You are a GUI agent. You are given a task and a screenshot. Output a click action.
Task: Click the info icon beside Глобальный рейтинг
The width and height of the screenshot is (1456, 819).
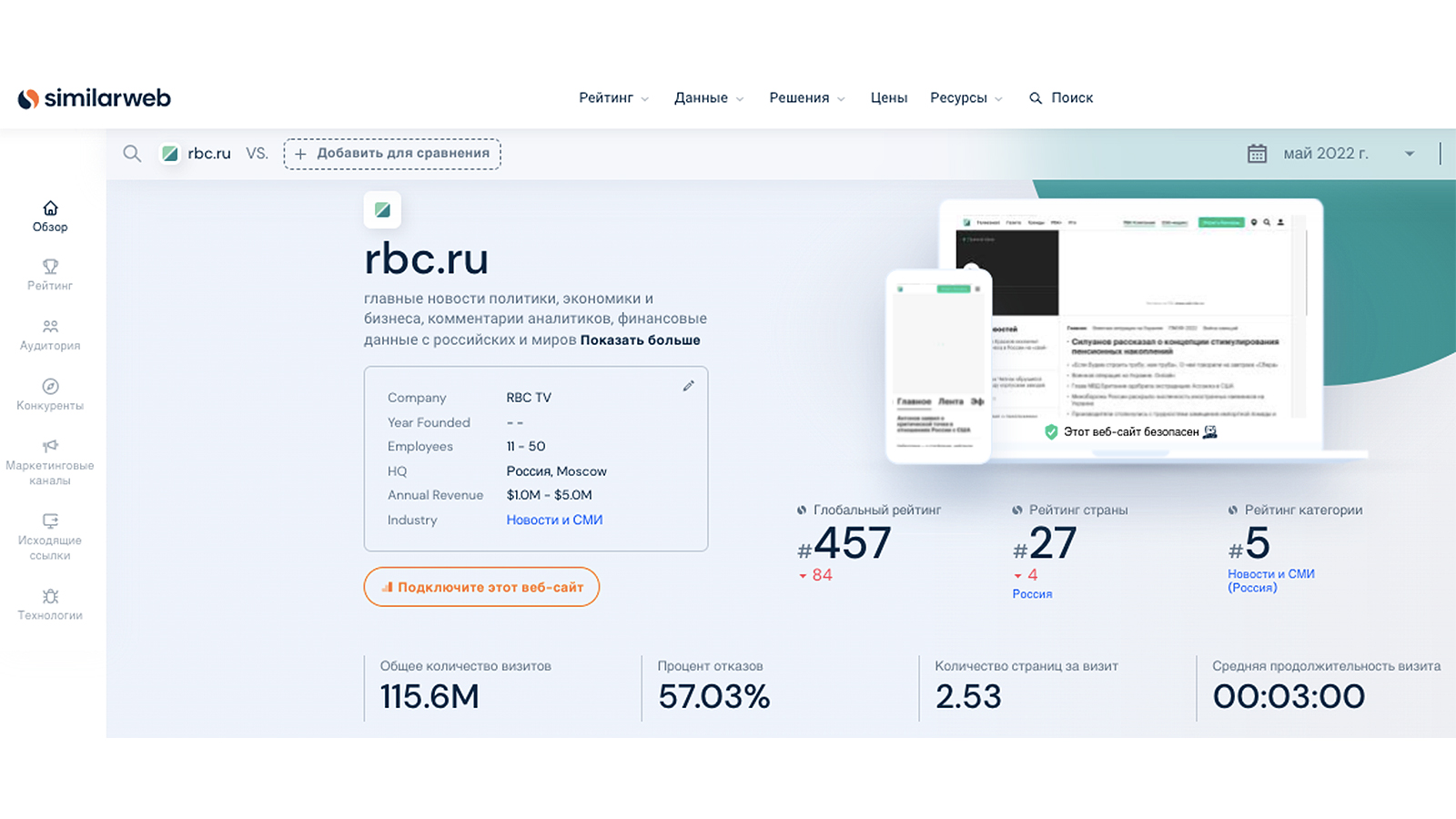[x=802, y=511]
